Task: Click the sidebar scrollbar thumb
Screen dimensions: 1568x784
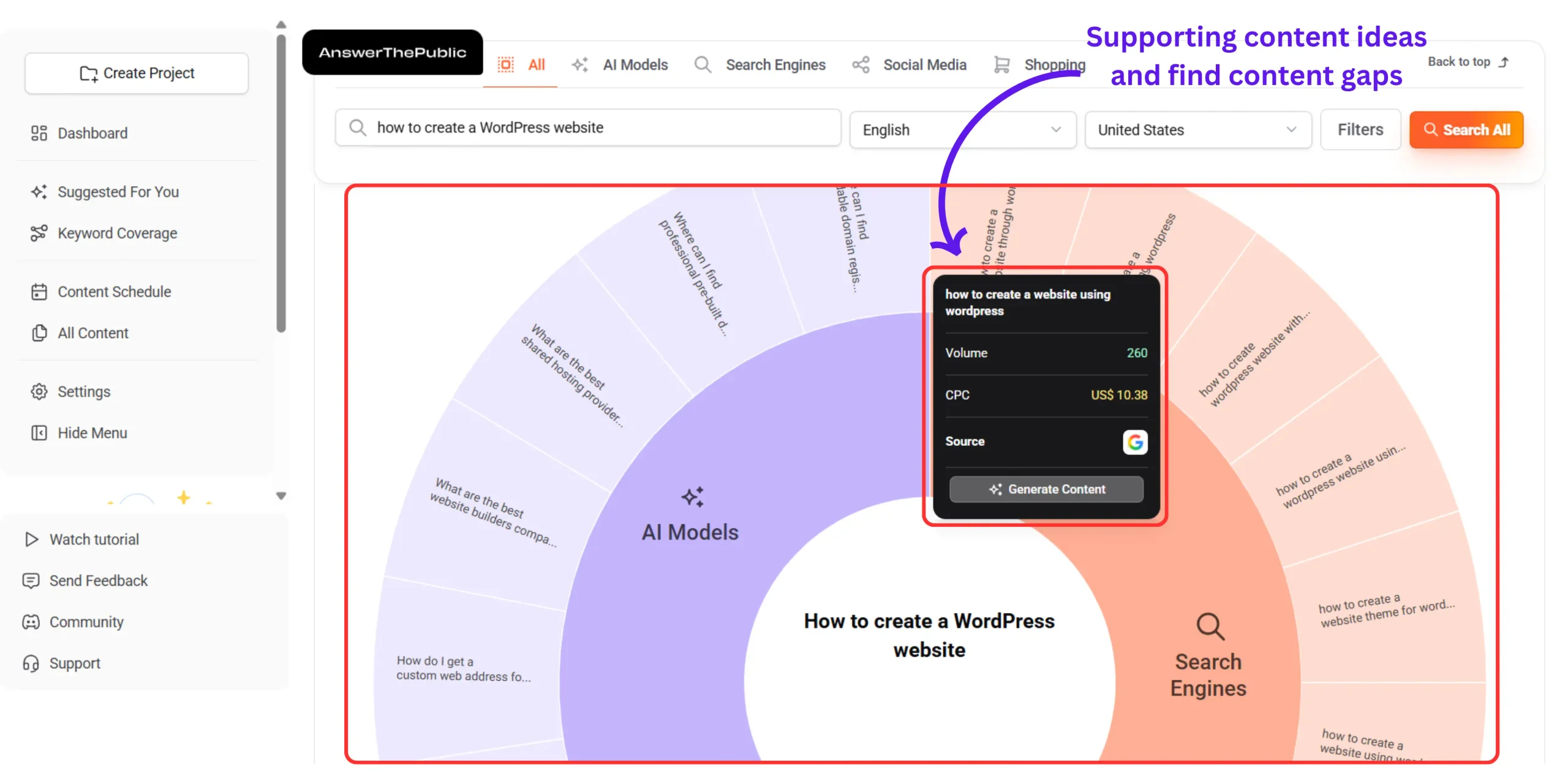Action: (x=281, y=184)
